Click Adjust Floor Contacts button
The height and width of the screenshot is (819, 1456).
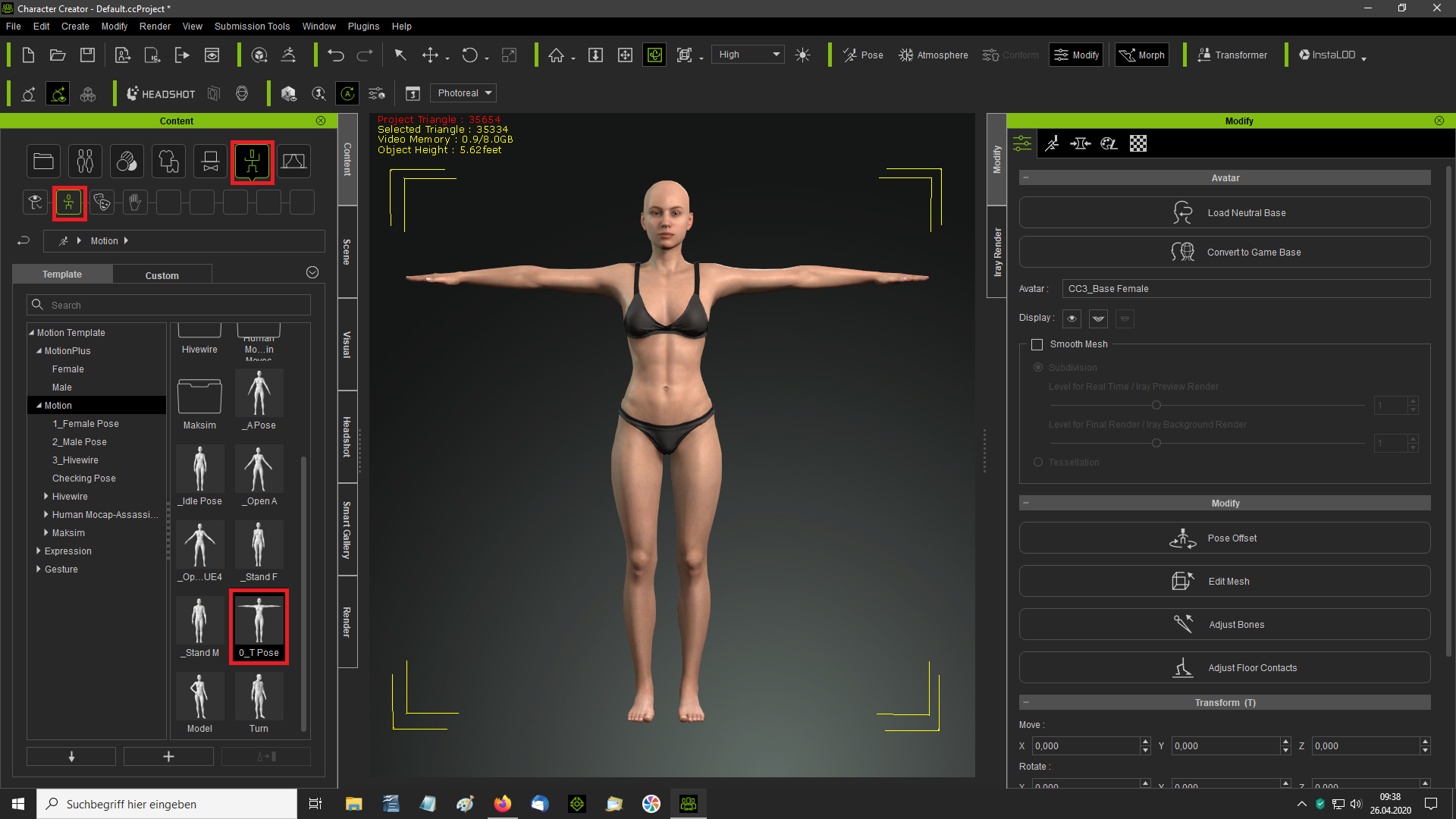(x=1225, y=667)
